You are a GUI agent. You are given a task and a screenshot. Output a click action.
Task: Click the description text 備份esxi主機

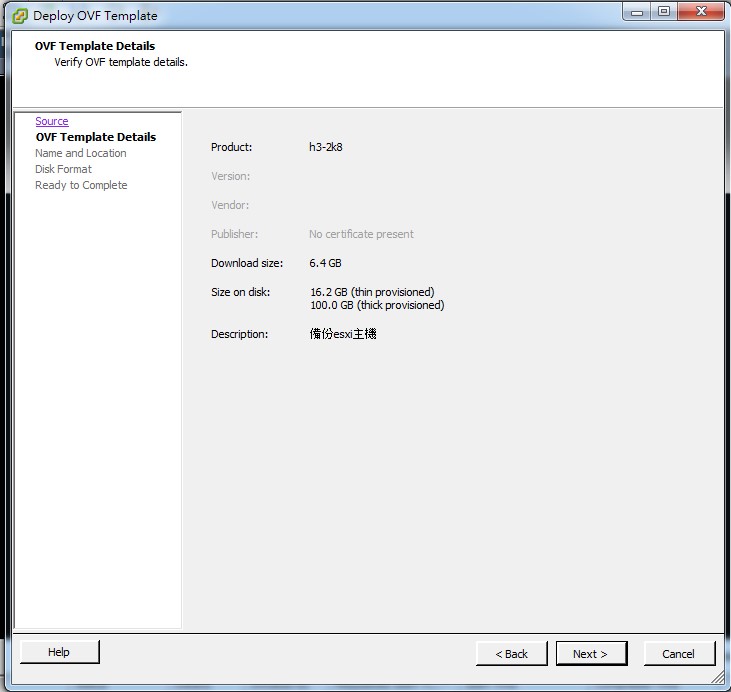pyautogui.click(x=343, y=334)
